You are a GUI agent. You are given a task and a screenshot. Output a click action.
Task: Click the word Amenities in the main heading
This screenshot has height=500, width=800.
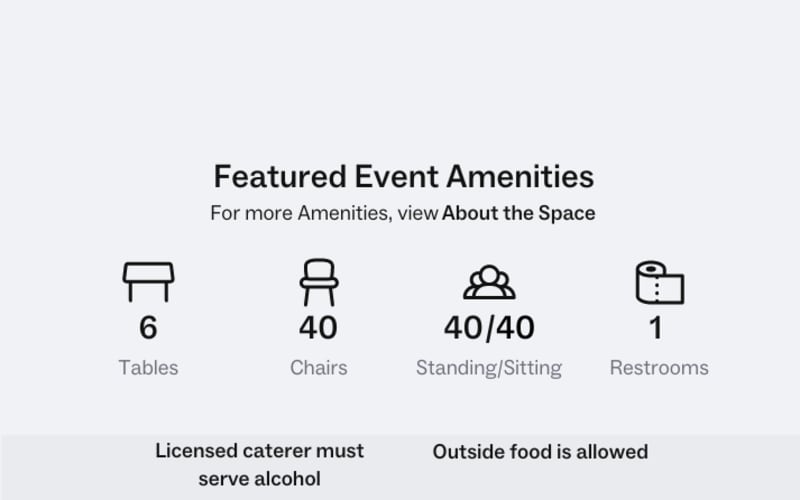(520, 177)
